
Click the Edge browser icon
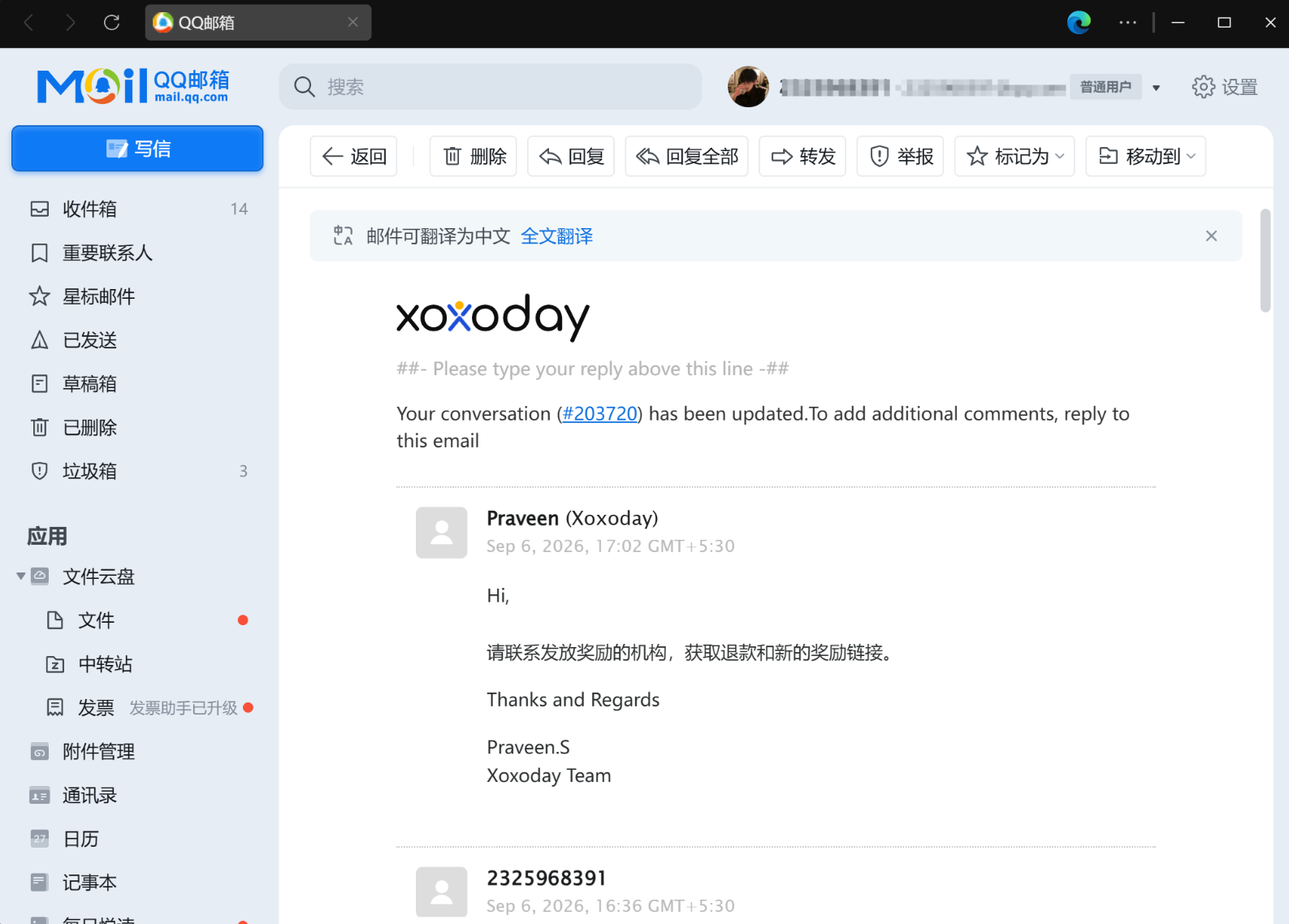[x=1079, y=23]
